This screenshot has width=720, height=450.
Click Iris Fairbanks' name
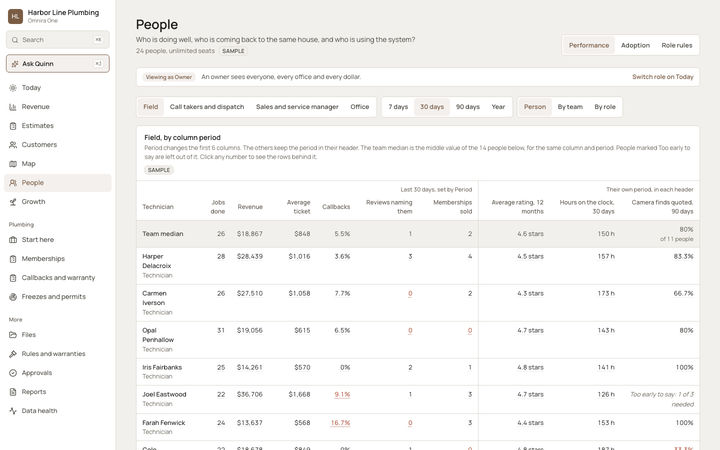(x=162, y=367)
